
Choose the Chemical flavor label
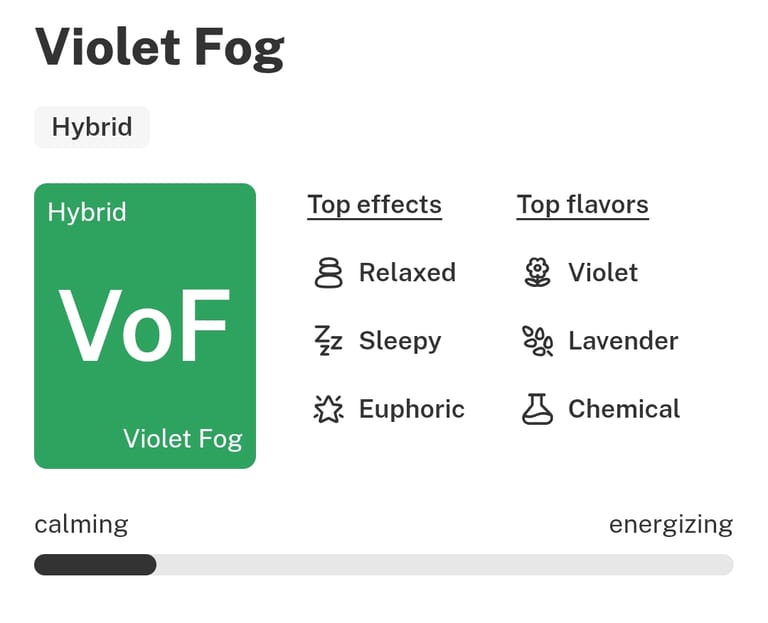click(x=624, y=409)
